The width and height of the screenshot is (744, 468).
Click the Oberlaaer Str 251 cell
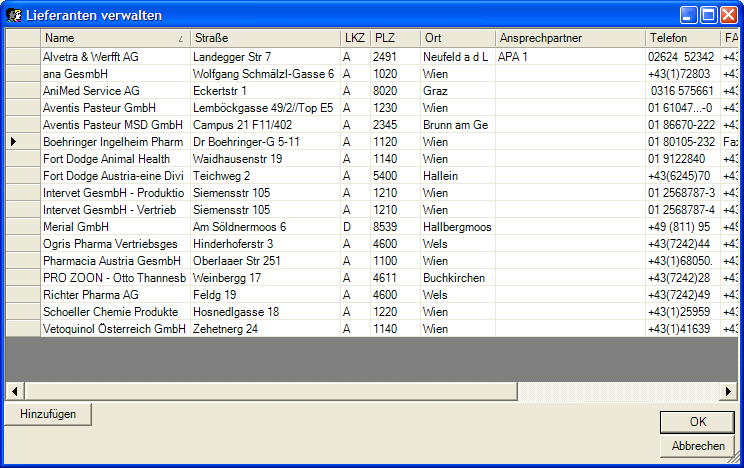click(x=265, y=261)
